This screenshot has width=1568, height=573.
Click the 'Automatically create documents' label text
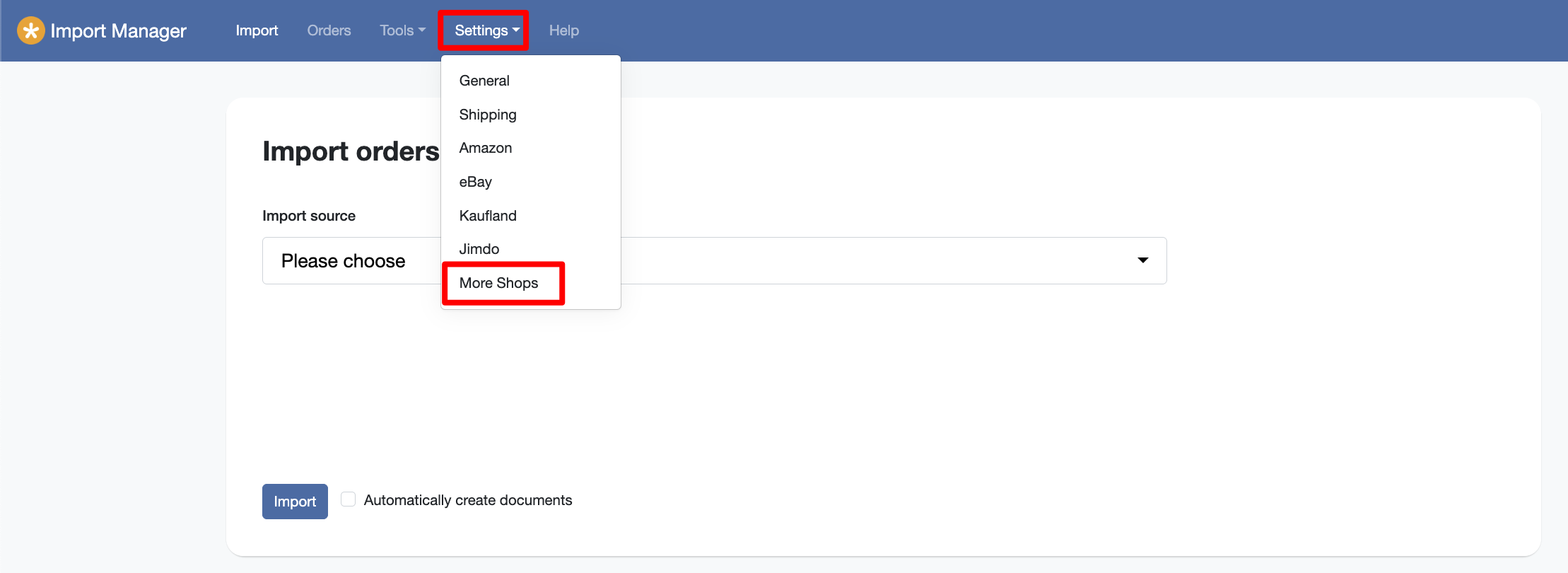[x=468, y=500]
